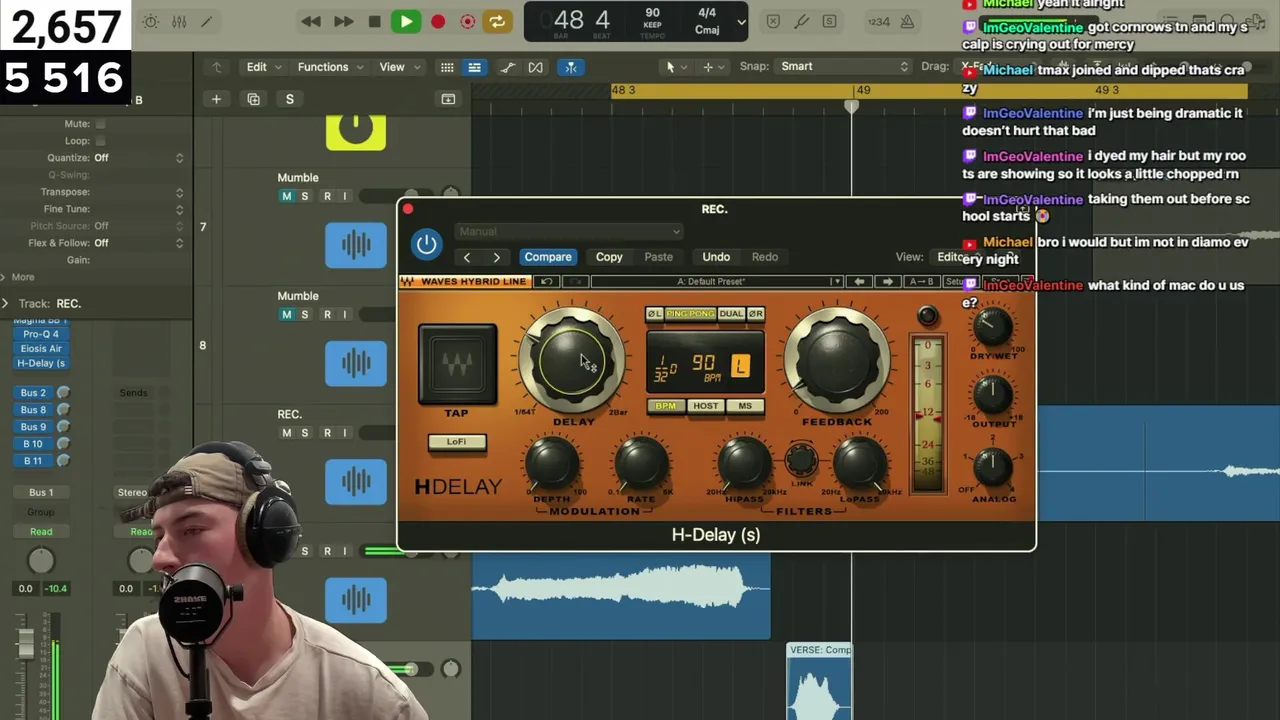Toggle the Automation curve icon
This screenshot has width=1280, height=720.
point(508,67)
